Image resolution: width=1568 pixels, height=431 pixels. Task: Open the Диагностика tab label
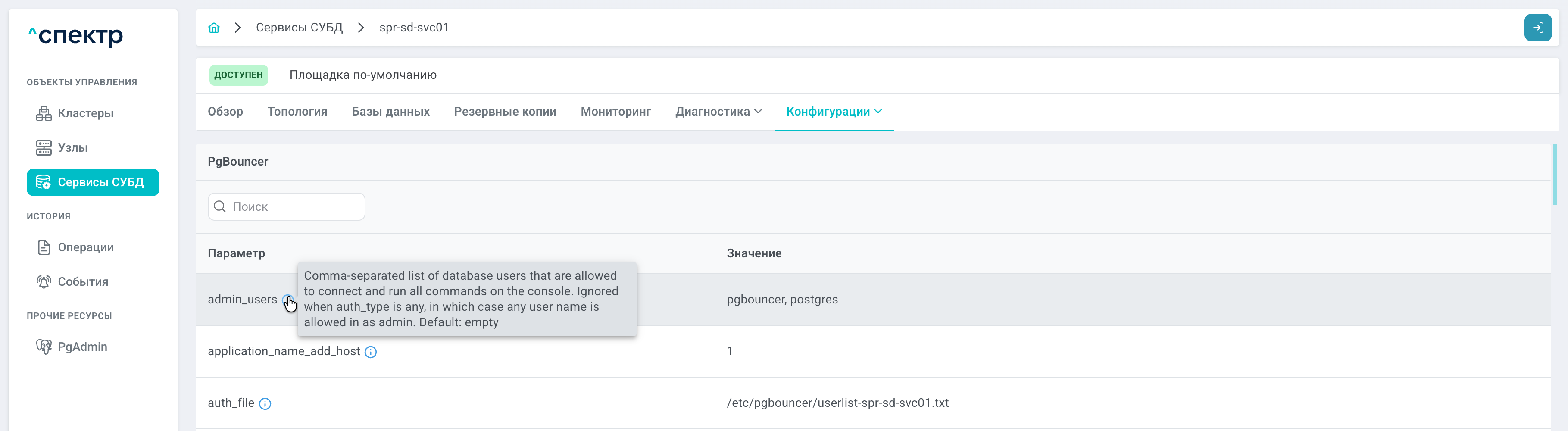712,111
